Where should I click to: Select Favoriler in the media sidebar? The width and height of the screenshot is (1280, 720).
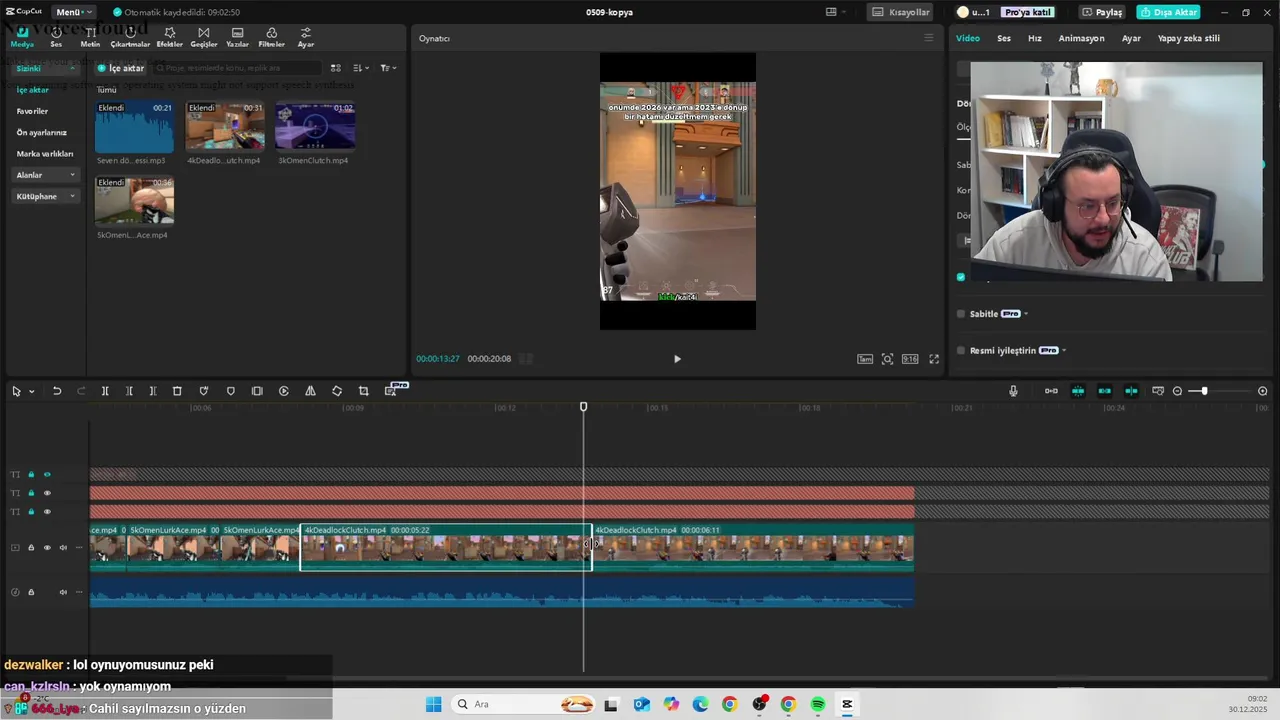tap(32, 111)
